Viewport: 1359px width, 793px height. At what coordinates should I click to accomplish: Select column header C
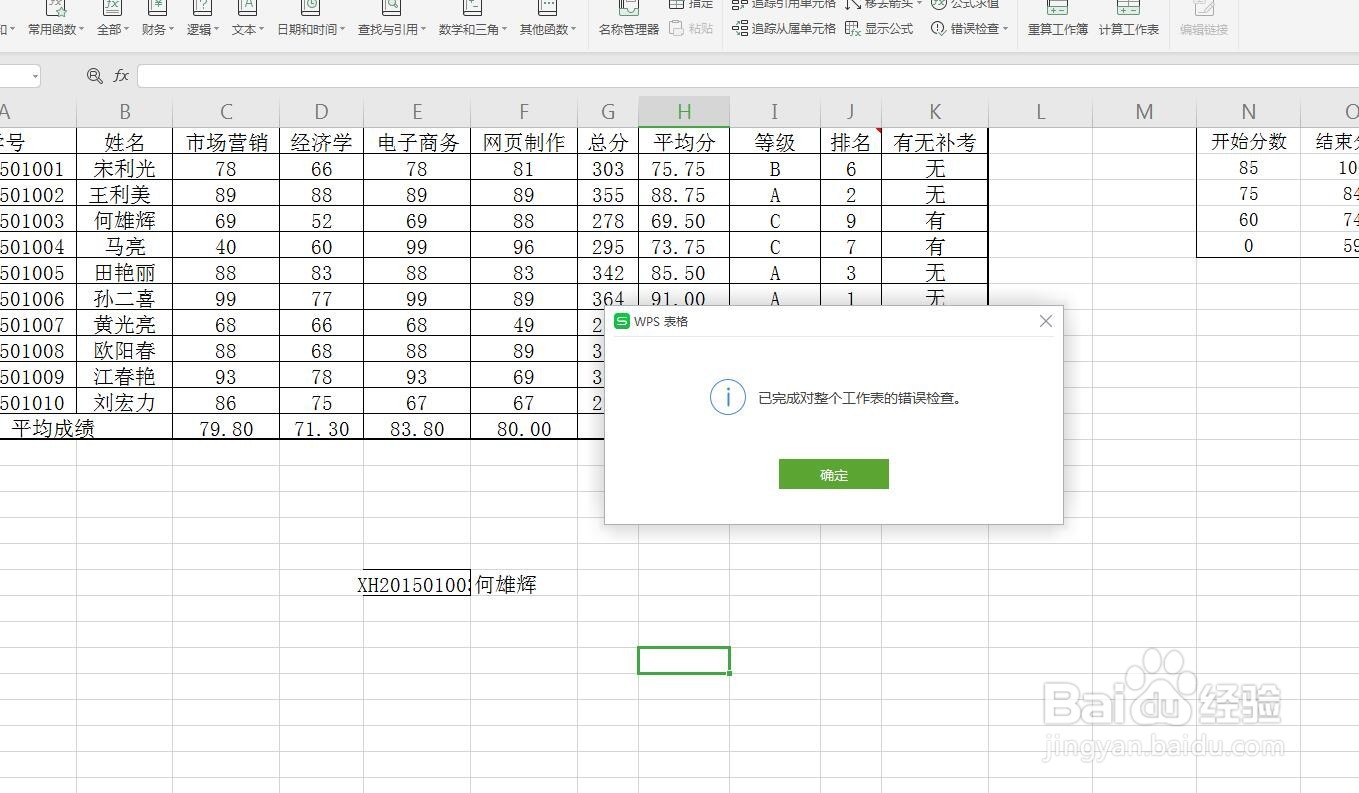(226, 112)
